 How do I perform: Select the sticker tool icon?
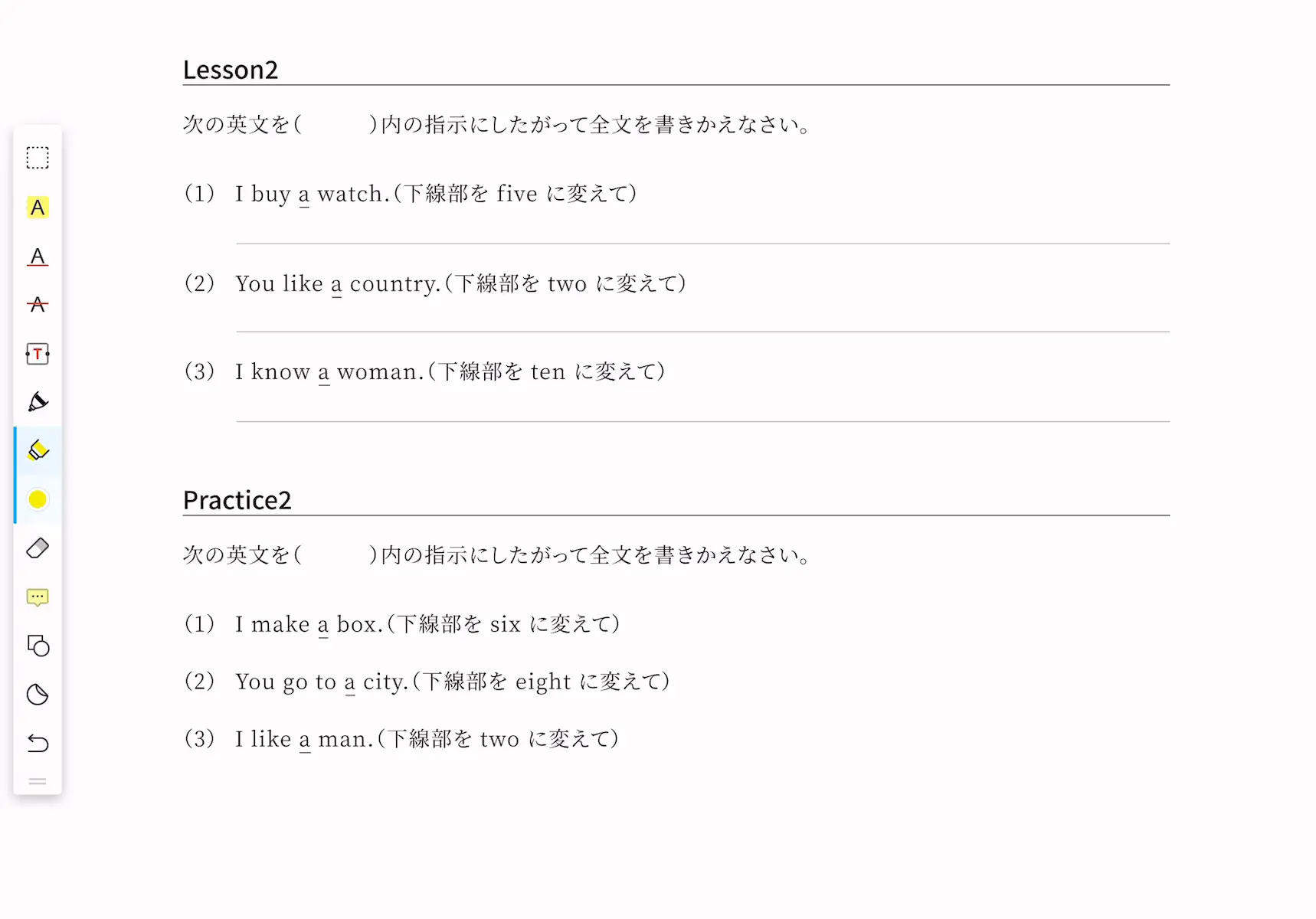pos(38,695)
